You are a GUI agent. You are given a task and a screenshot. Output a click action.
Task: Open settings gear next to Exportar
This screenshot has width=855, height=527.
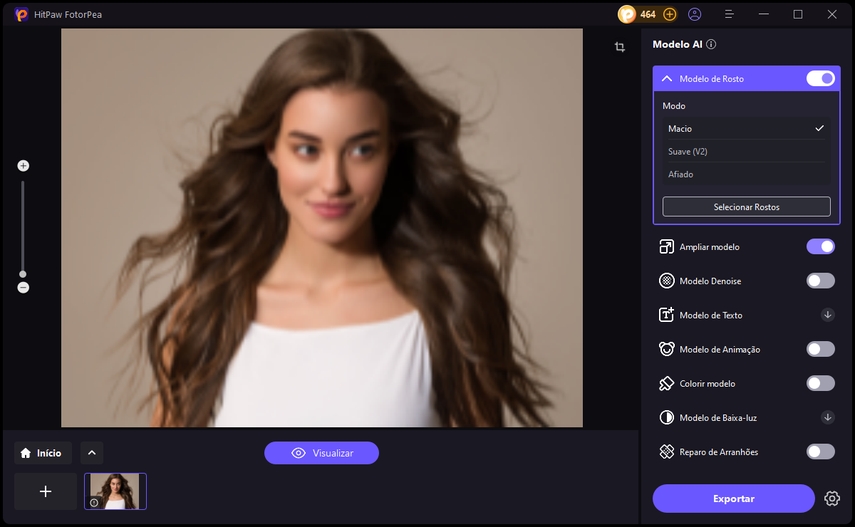(832, 498)
